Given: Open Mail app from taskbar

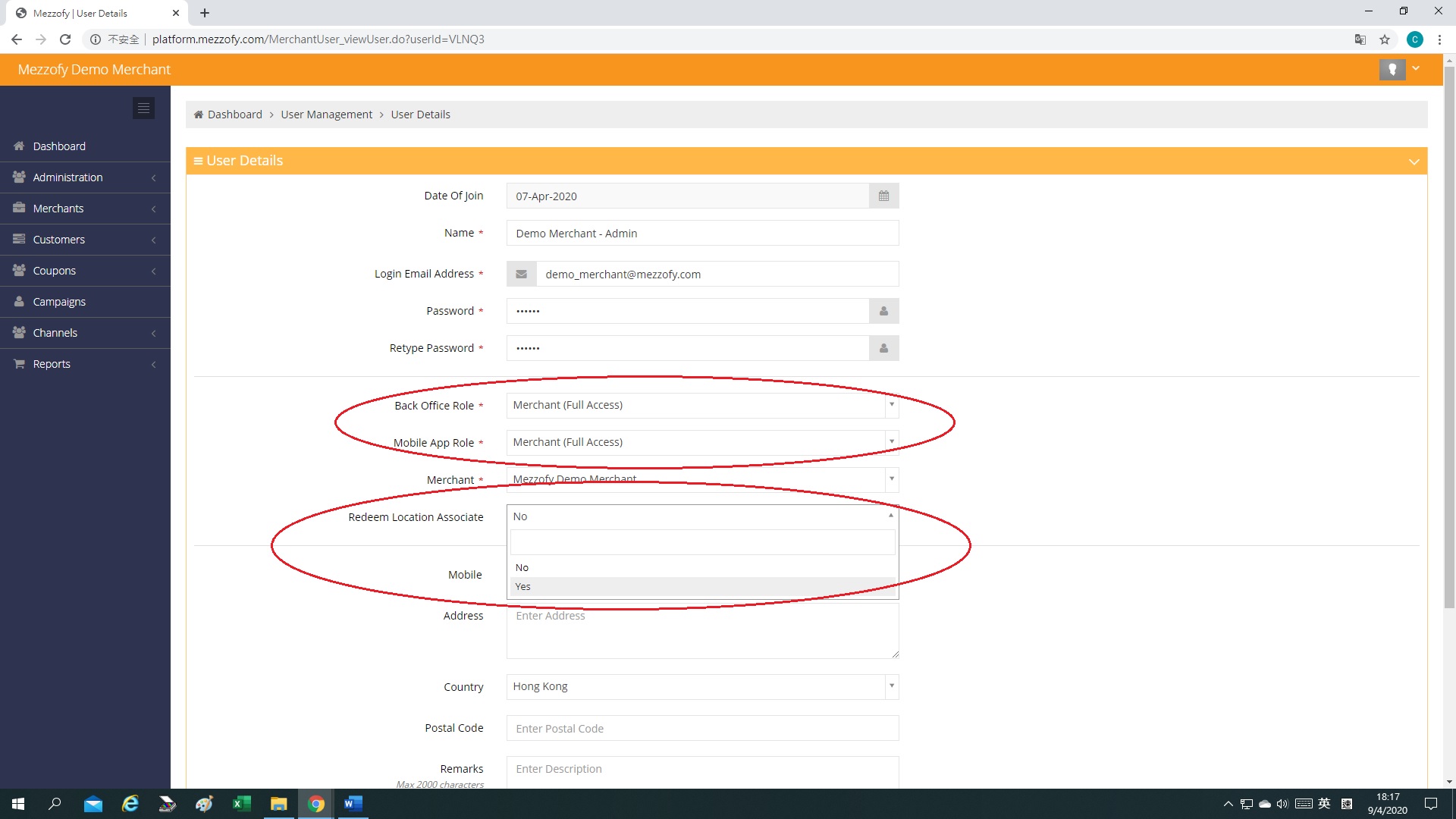Looking at the screenshot, I should (93, 804).
